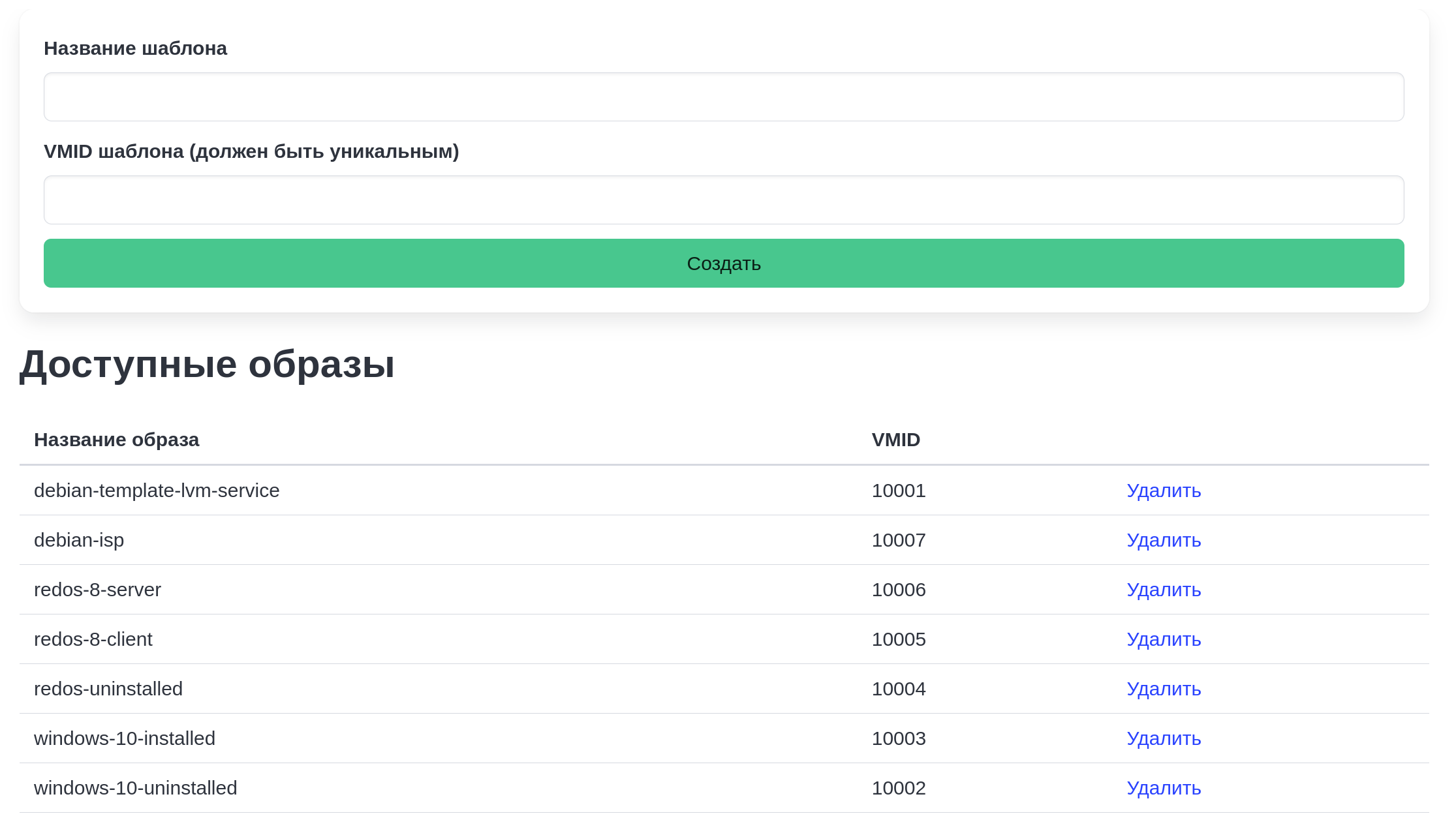1456x818 pixels.
Task: Delete the debian-isp image
Action: coord(1163,540)
